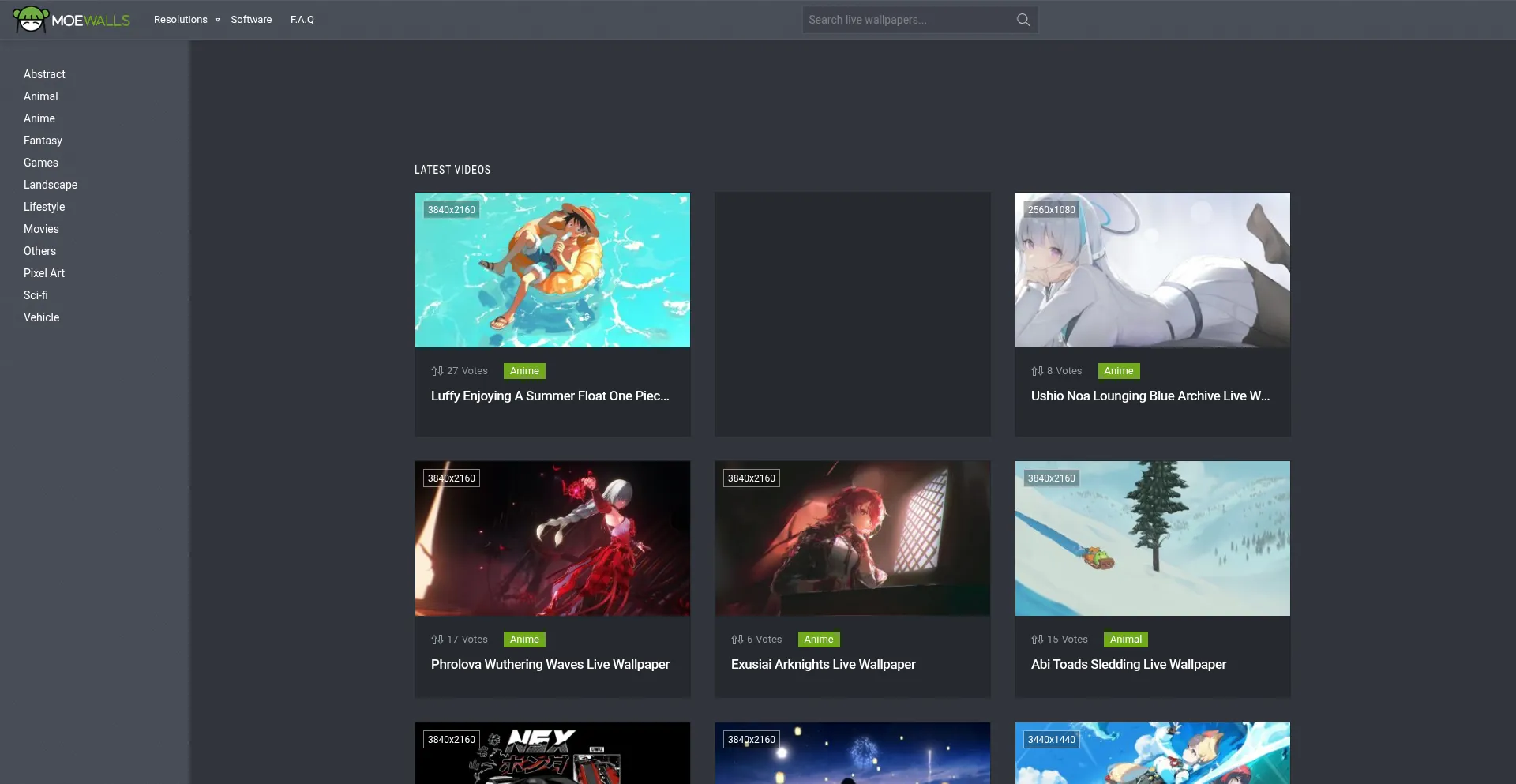Image resolution: width=1516 pixels, height=784 pixels.
Task: Select Fantasy category in sidebar
Action: point(43,141)
